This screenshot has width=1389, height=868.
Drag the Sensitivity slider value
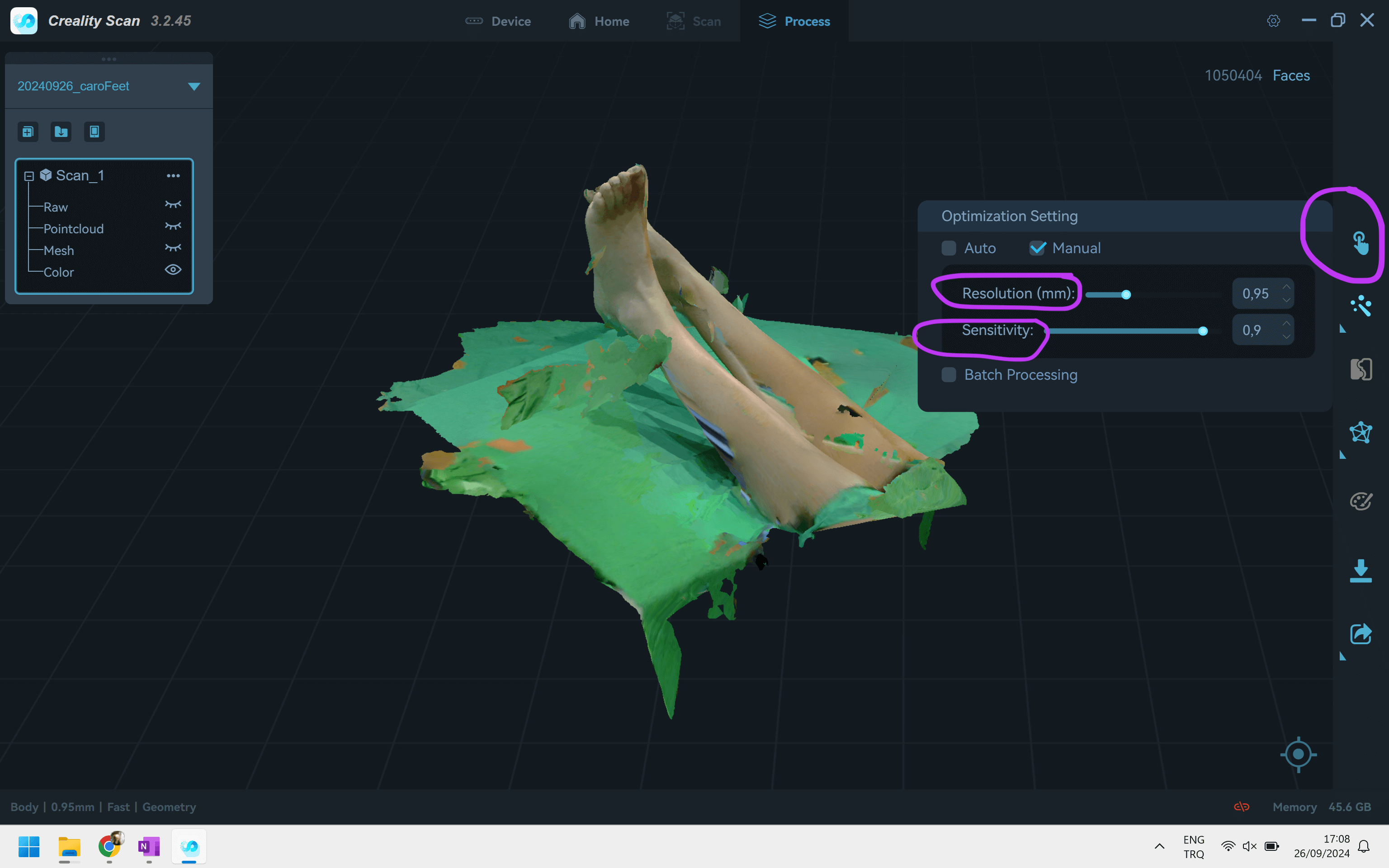click(1204, 330)
